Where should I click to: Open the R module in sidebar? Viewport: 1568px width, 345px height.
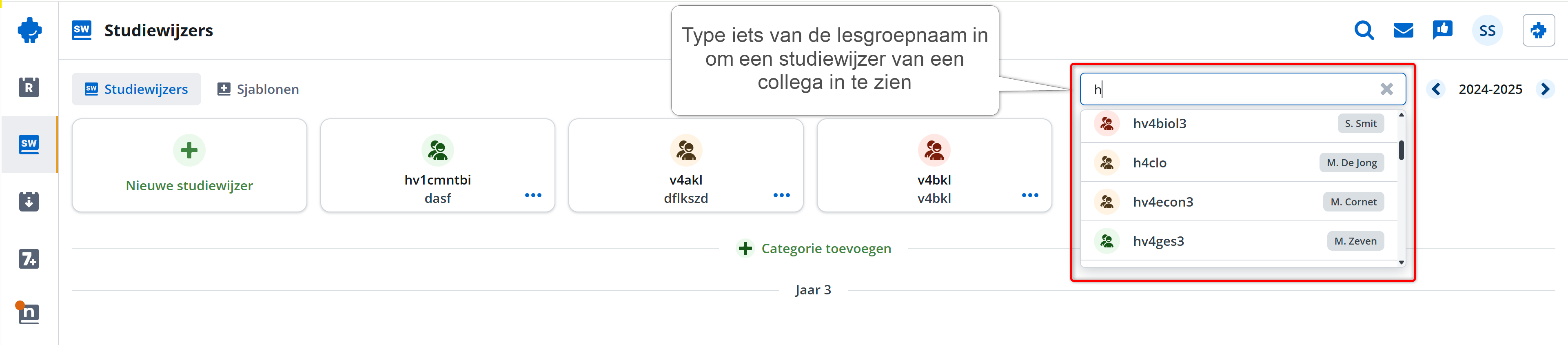pyautogui.click(x=29, y=87)
